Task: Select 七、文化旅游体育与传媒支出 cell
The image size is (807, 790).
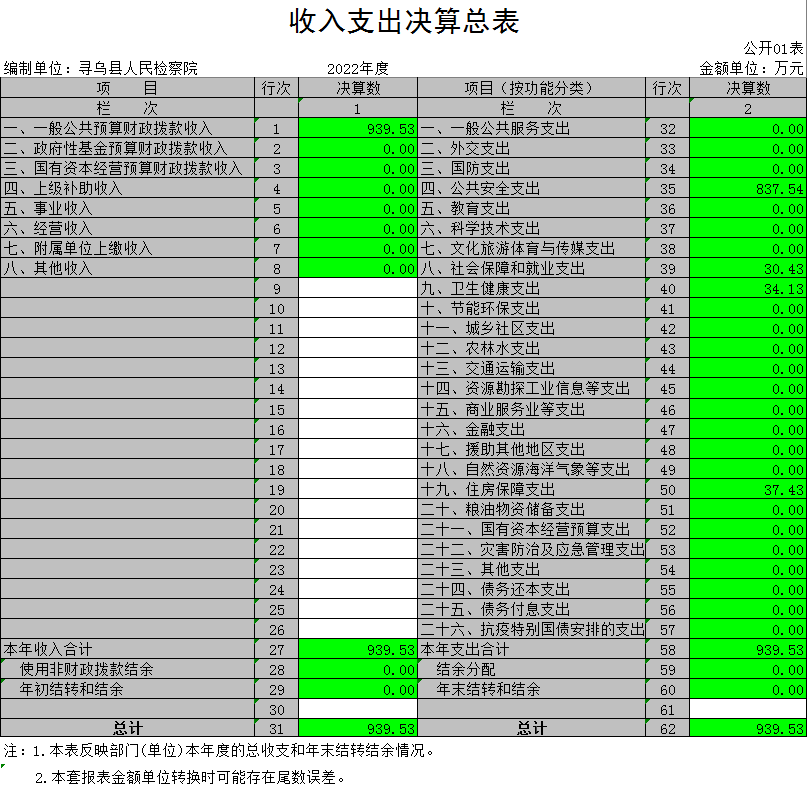Action: click(532, 249)
